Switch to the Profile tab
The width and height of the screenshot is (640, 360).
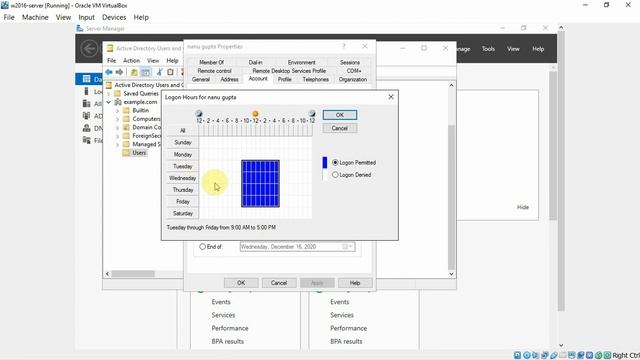(x=284, y=80)
